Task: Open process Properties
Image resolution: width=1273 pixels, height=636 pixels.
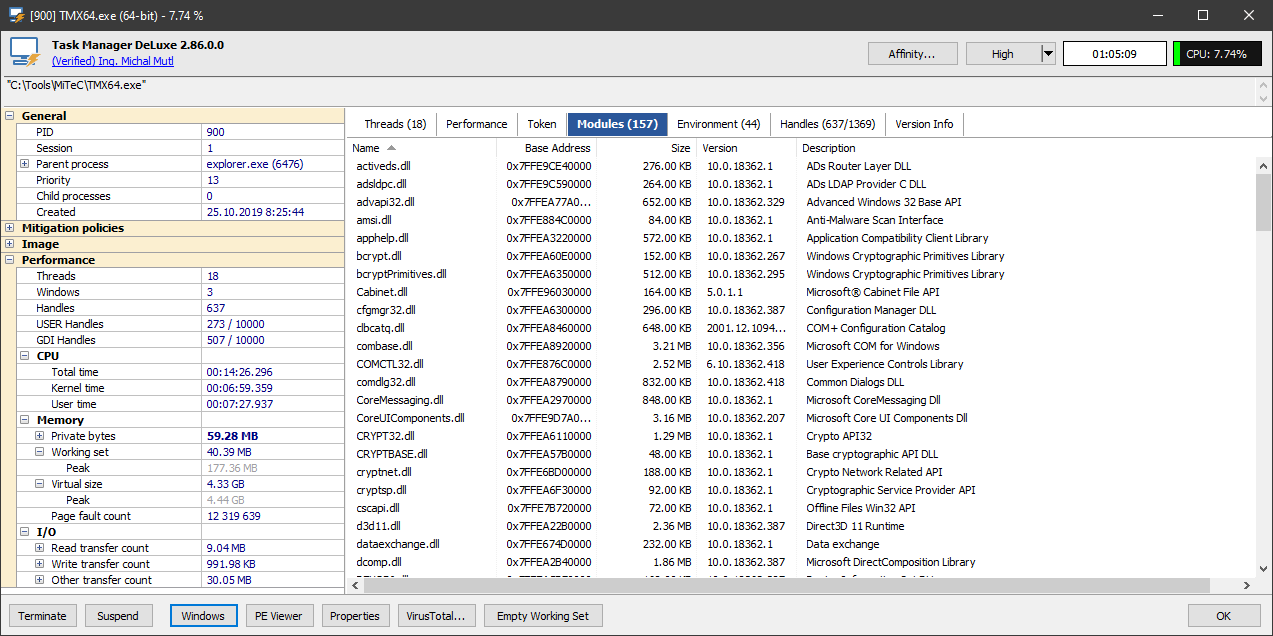Action: 355,616
